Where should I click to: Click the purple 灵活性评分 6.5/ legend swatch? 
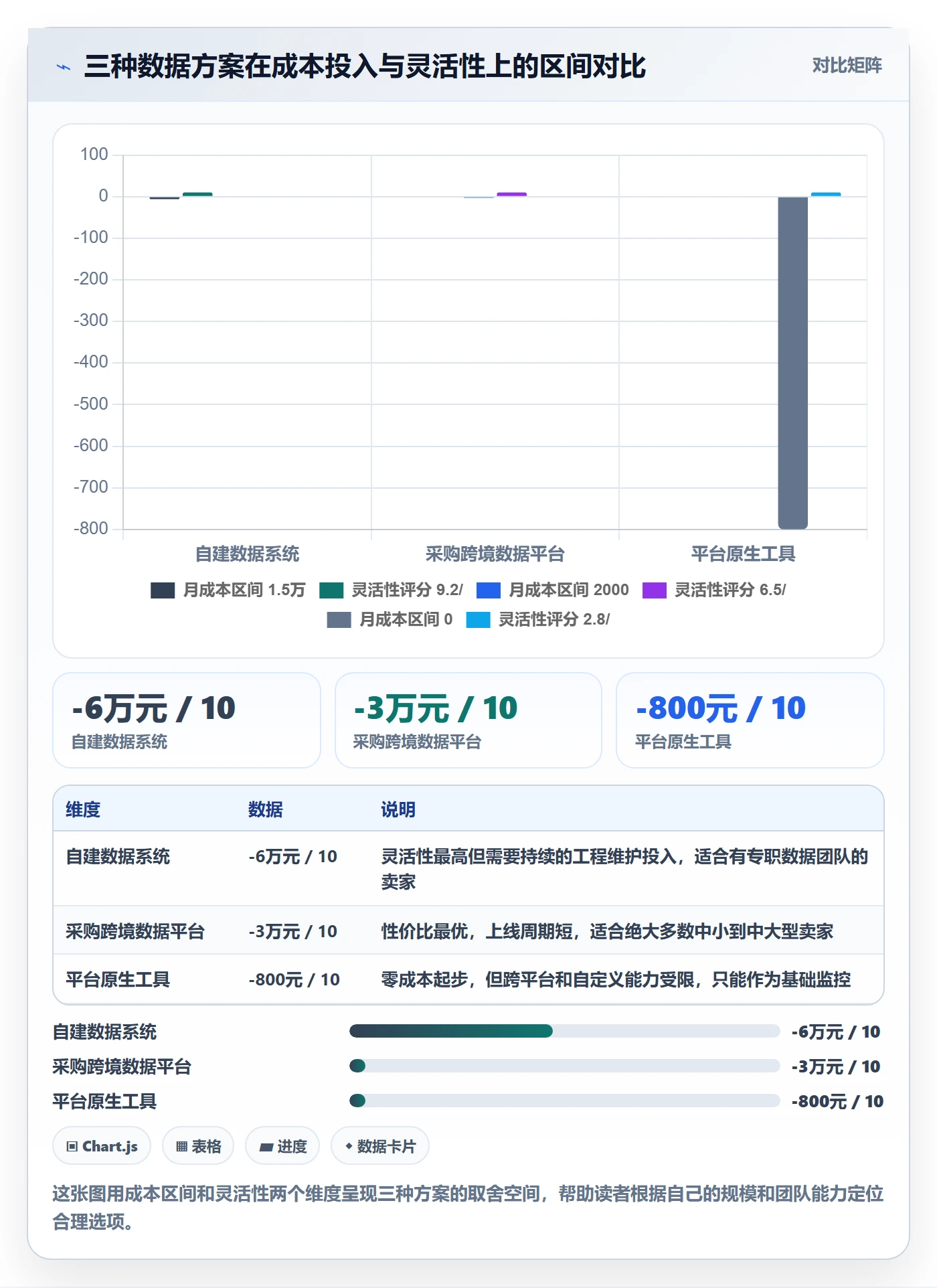point(654,590)
